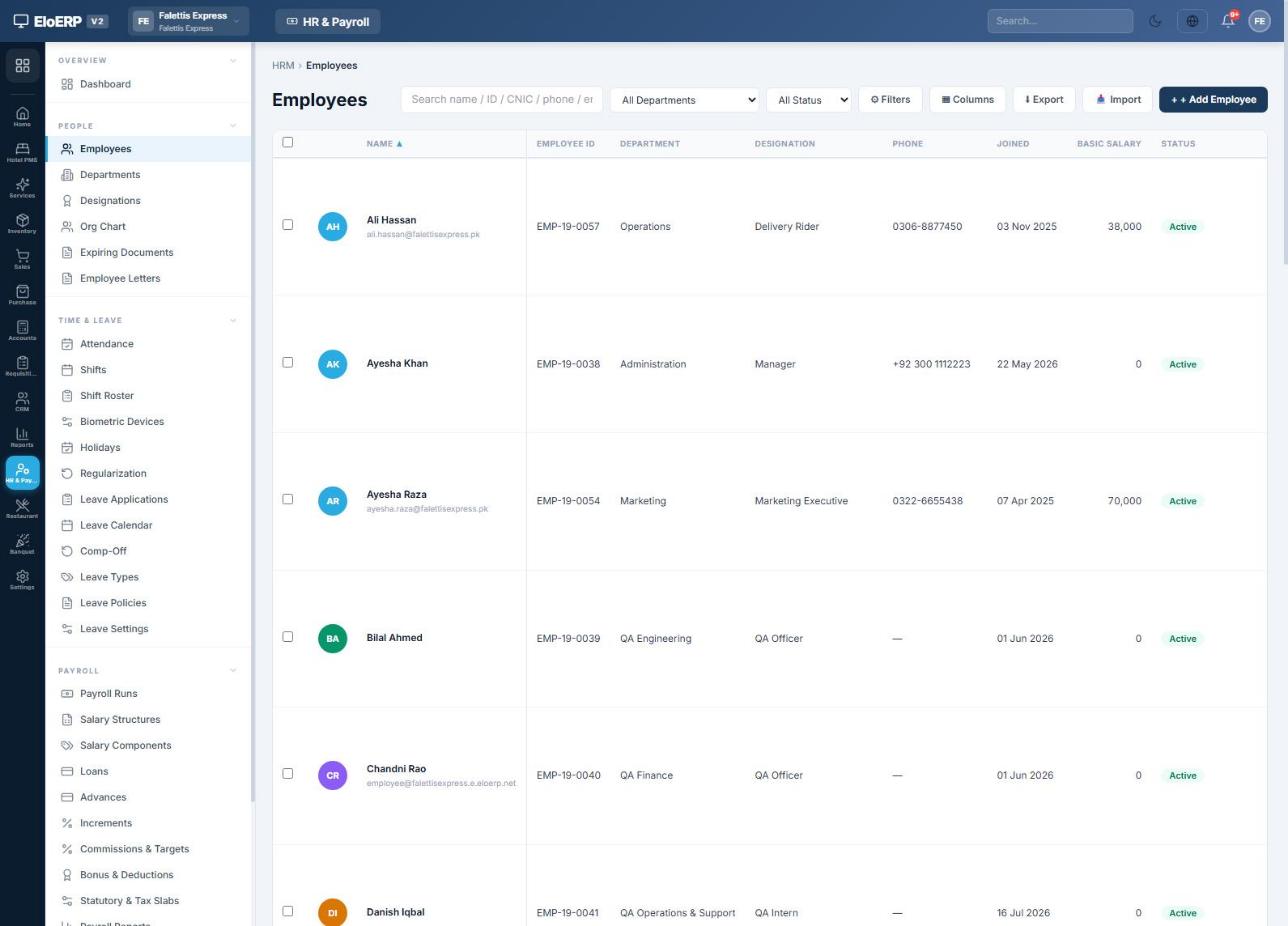Click the Add Employee button
1288x926 pixels.
coord(1213,100)
